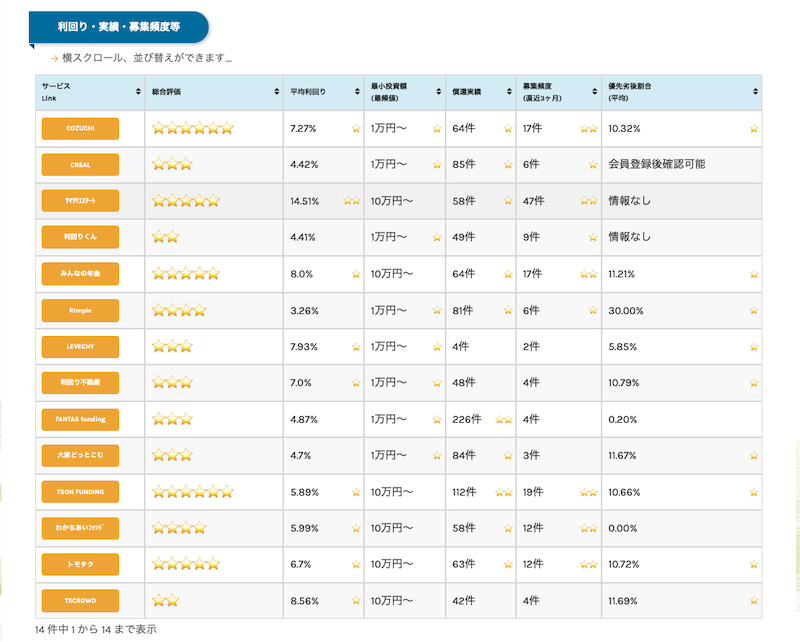Sort by 平均利回り column arrow
This screenshot has height=642, width=800.
pos(357,91)
